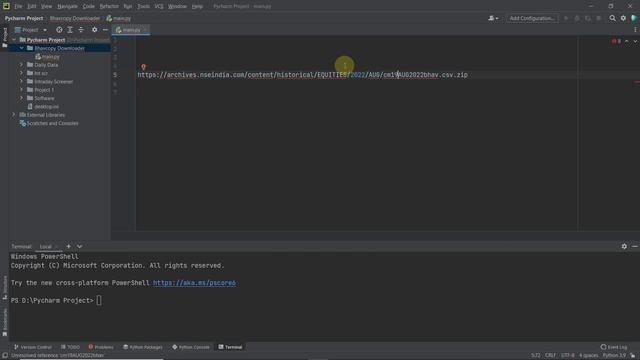
Task: Expand External Libraries node
Action: tap(14, 115)
